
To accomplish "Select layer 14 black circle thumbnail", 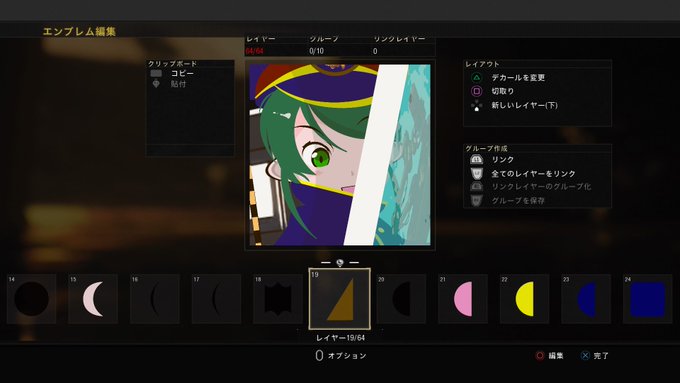I will [x=31, y=299].
